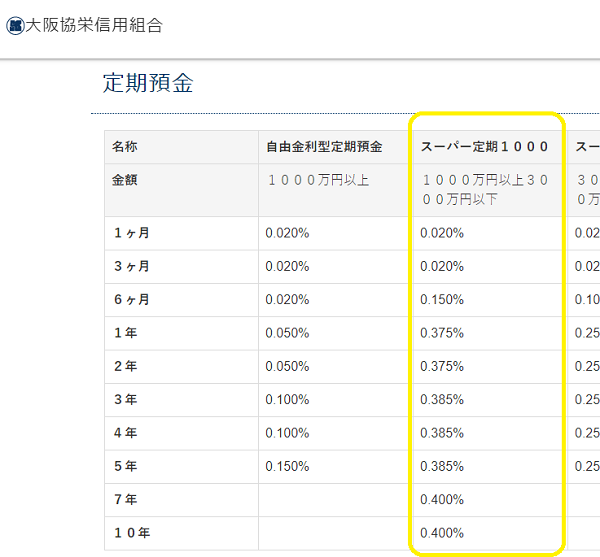Select 0.385% in スーパー定期１０００ ５年 row
This screenshot has width=600, height=557.
(x=442, y=466)
